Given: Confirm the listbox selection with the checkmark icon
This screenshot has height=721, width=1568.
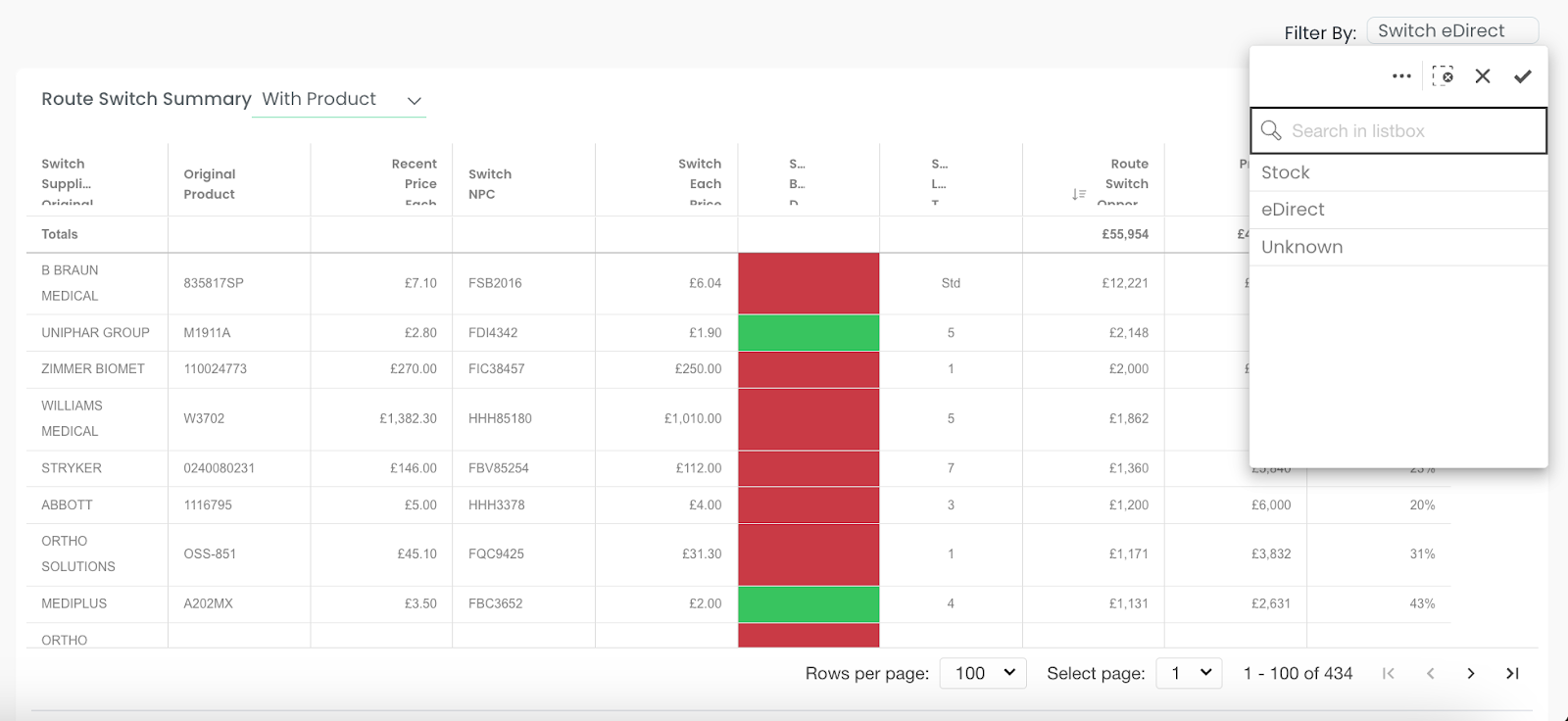Looking at the screenshot, I should (1522, 76).
